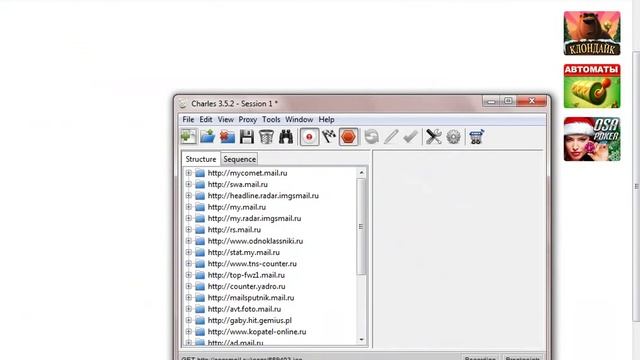This screenshot has width=640, height=360.
Task: Minimize the Charles window
Action: [491, 101]
